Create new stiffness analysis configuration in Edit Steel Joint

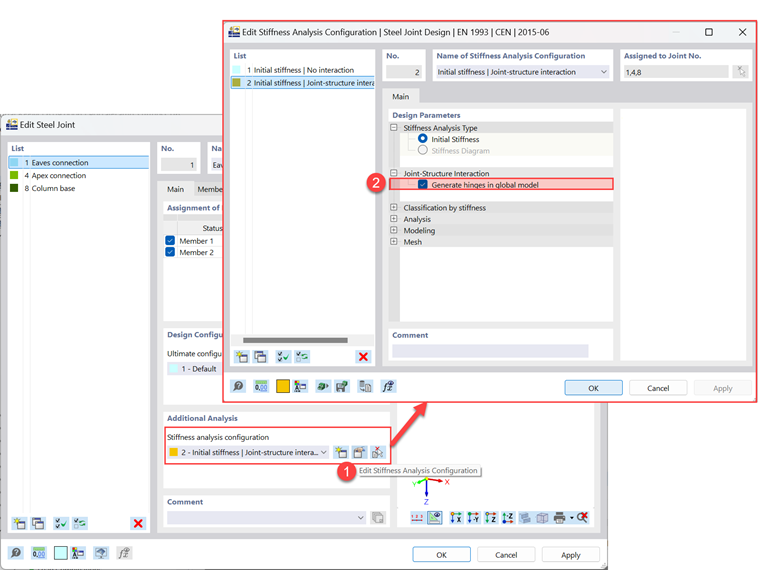tap(341, 453)
